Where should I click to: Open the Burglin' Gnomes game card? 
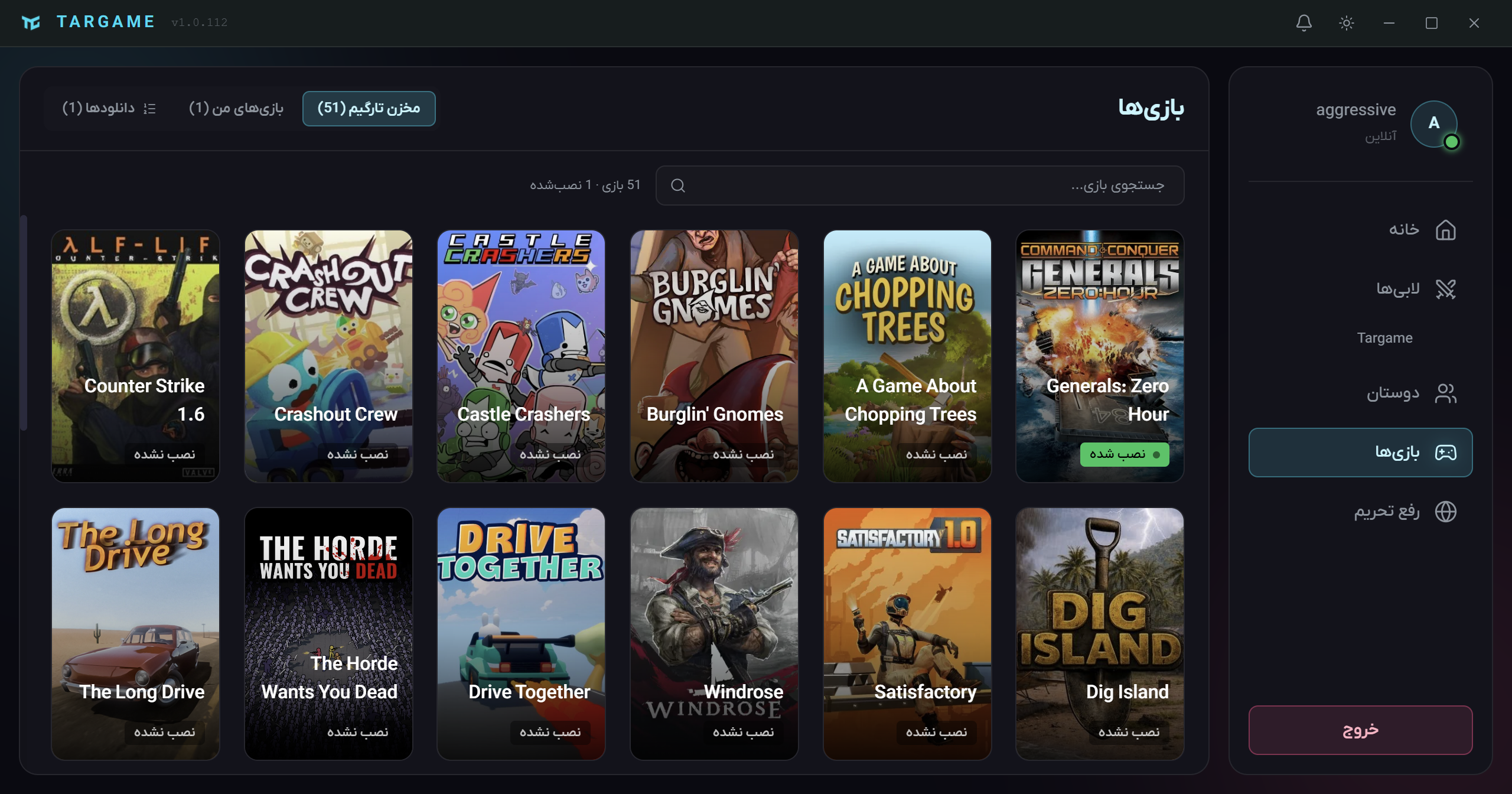tap(714, 356)
